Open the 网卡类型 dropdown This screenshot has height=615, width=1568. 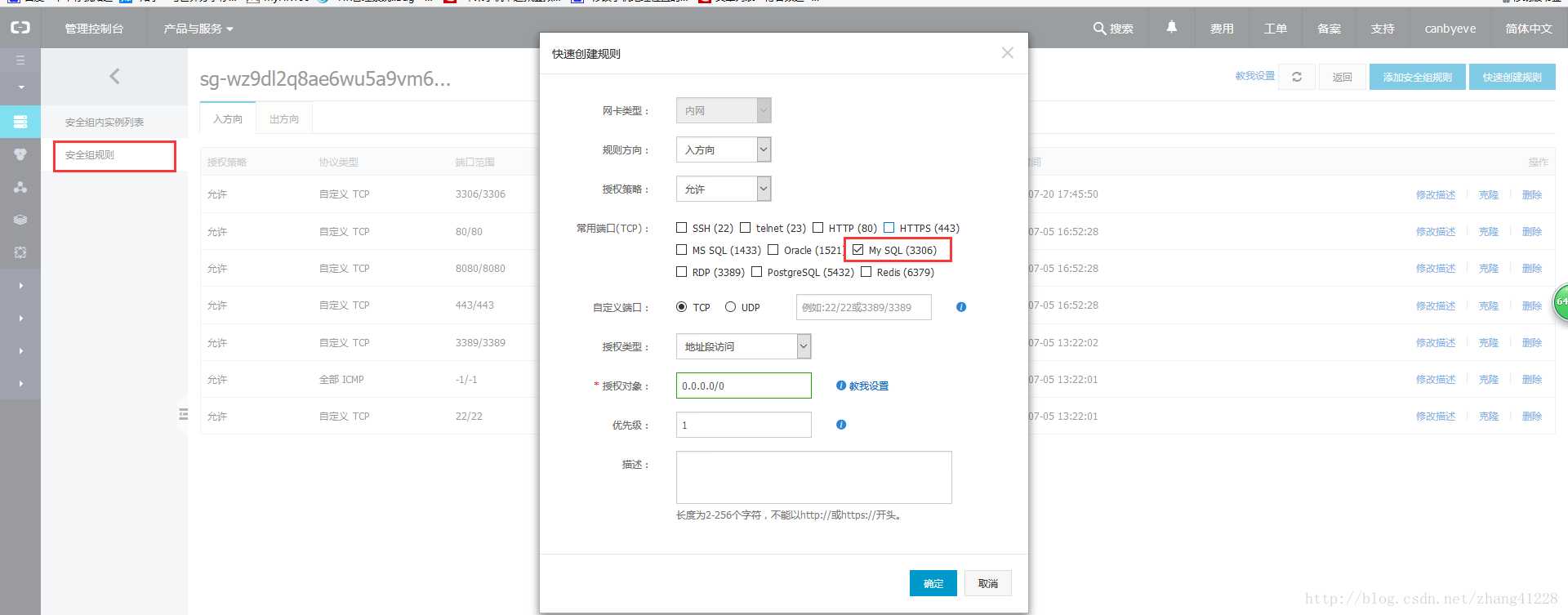click(724, 110)
